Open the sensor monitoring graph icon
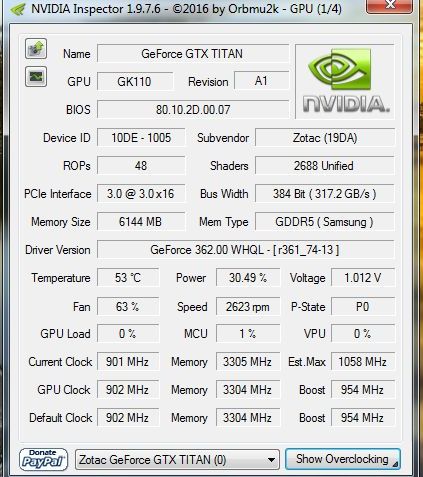Screen dimensions: 423x477 point(36,77)
